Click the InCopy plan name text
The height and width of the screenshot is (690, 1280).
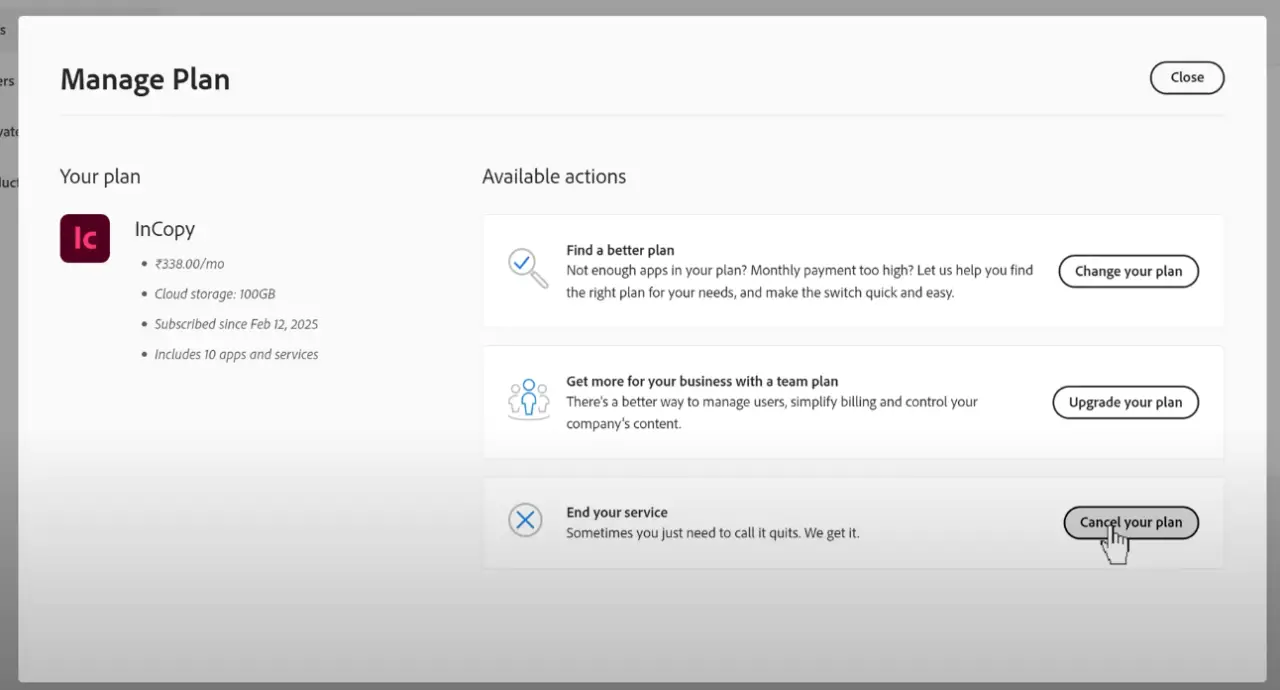[x=164, y=229]
